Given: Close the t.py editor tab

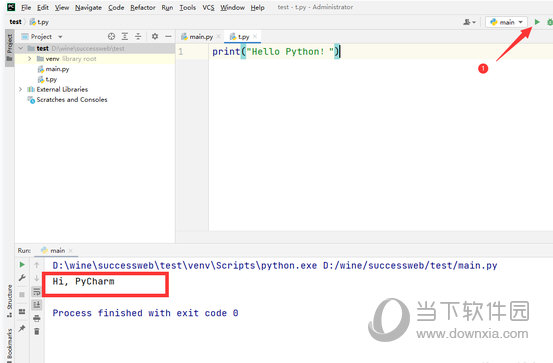Looking at the screenshot, I should [255, 36].
